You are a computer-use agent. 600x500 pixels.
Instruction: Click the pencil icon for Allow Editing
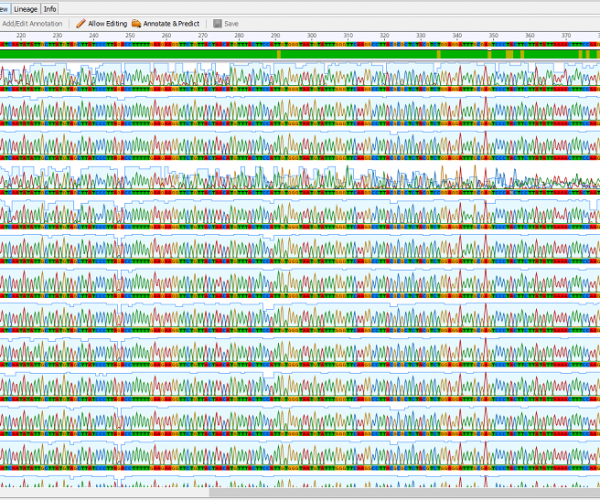click(x=81, y=23)
